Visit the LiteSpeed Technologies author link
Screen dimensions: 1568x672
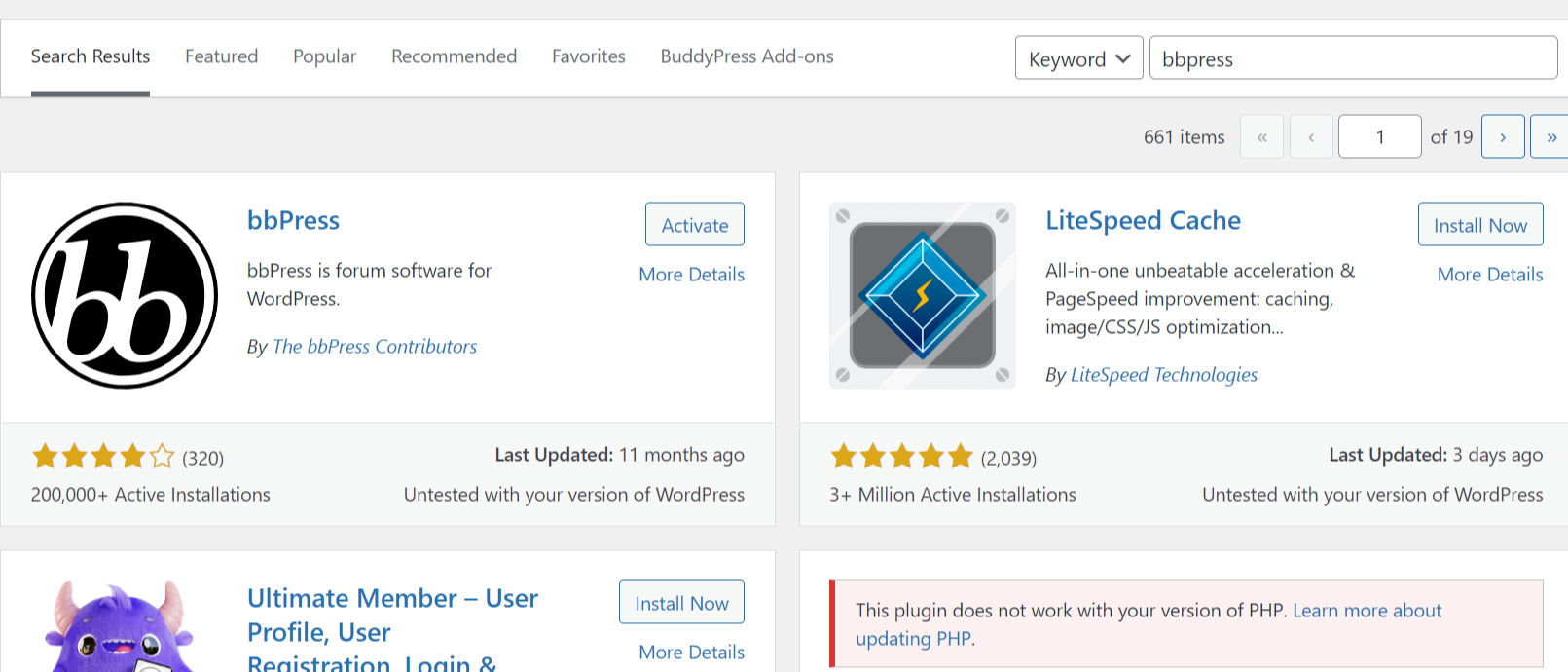pyautogui.click(x=1164, y=375)
